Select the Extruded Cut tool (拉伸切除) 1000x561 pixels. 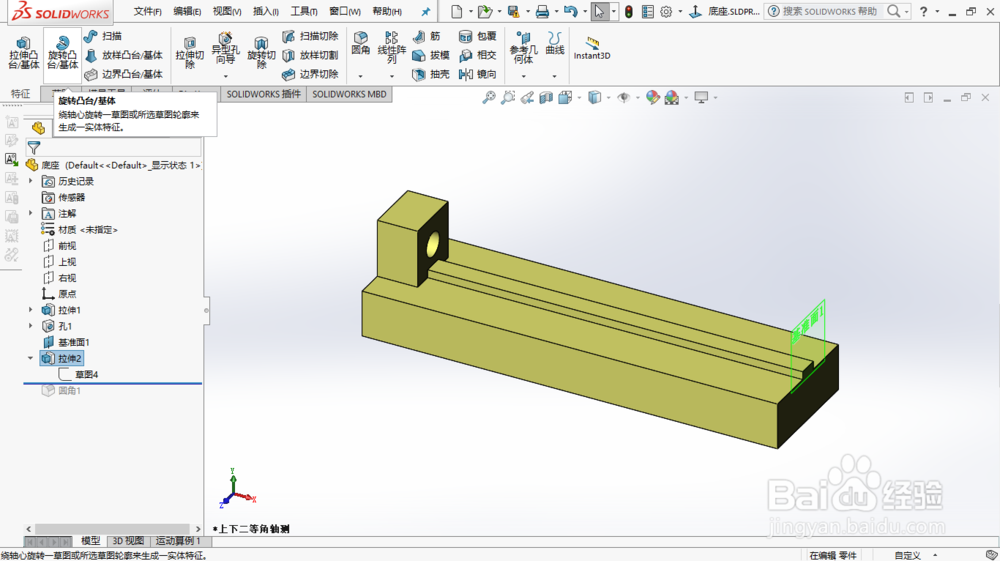coord(189,53)
